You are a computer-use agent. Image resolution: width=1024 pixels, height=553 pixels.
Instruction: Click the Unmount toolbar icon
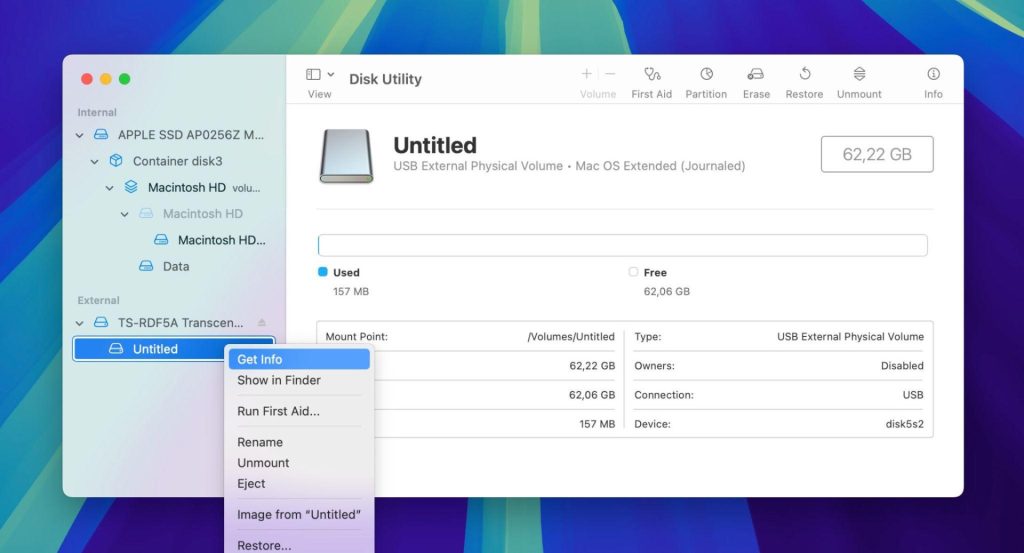coord(859,73)
